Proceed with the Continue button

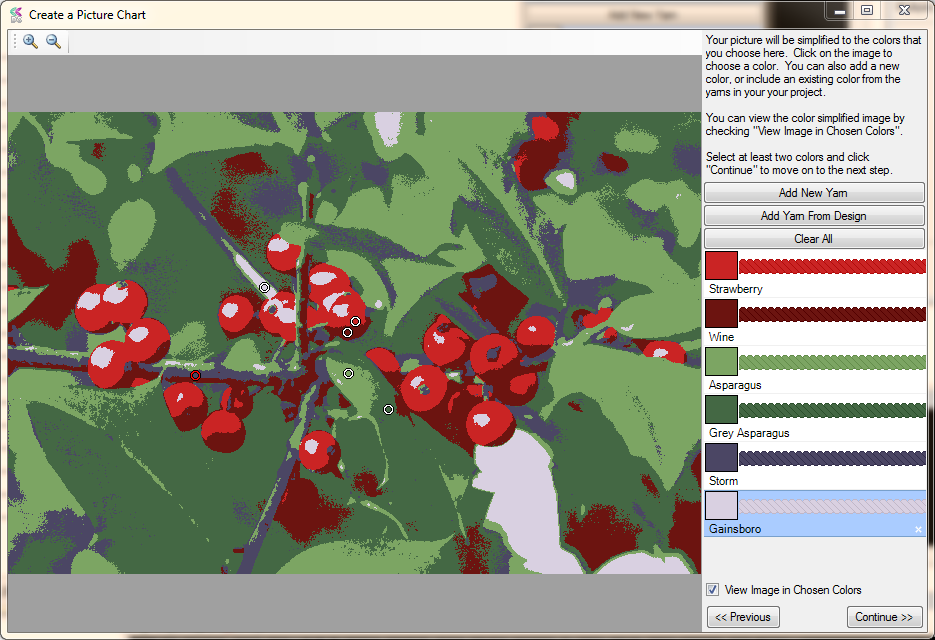coord(885,617)
